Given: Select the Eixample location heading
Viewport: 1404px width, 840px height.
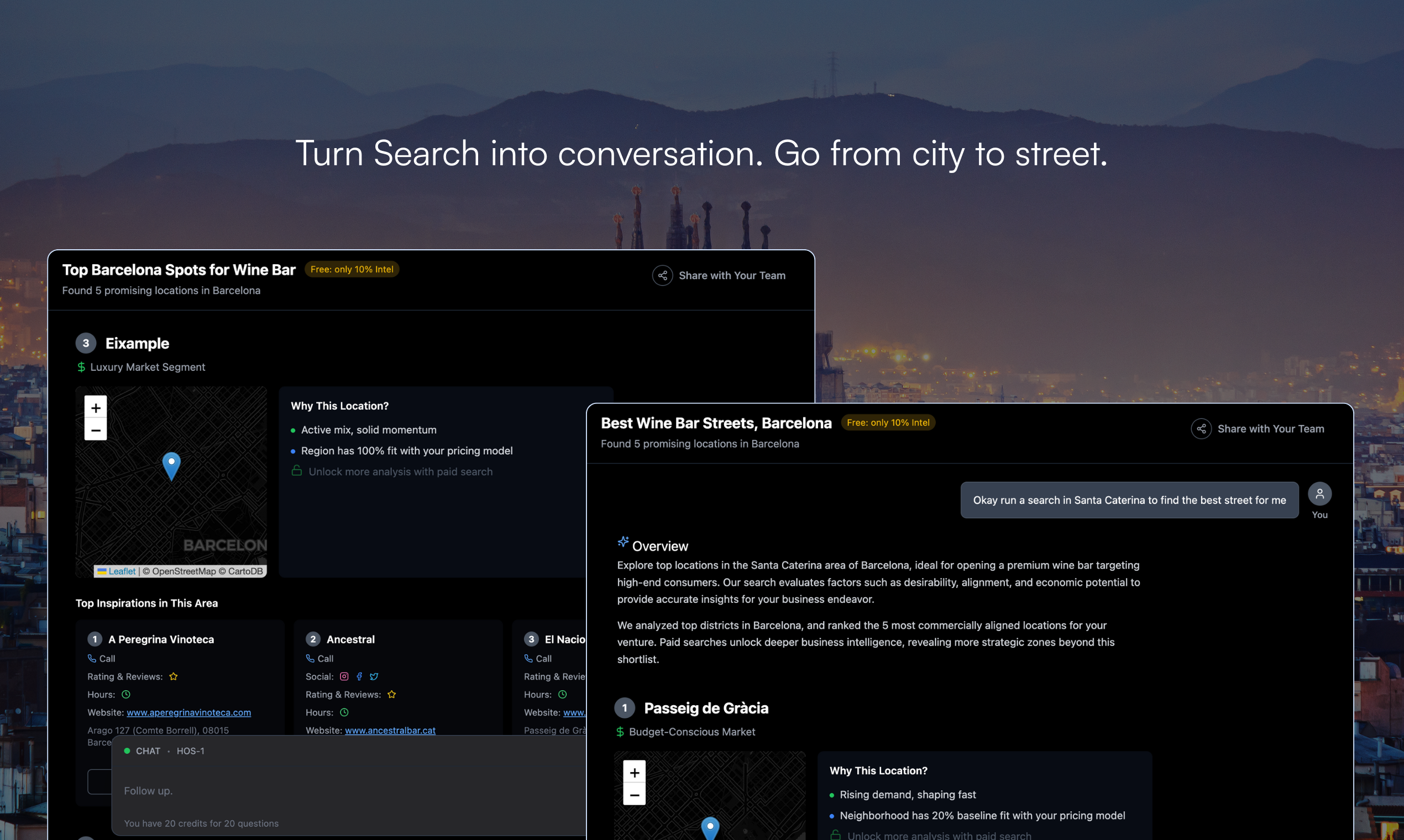Looking at the screenshot, I should coord(137,344).
